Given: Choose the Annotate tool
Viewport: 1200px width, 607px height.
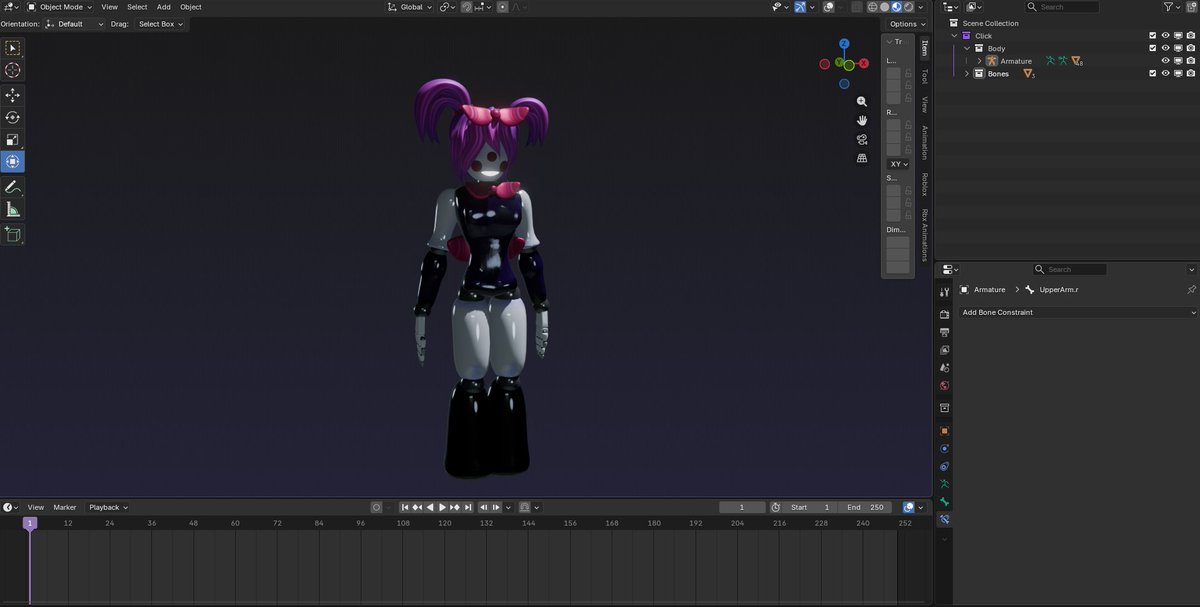Looking at the screenshot, I should (x=12, y=187).
